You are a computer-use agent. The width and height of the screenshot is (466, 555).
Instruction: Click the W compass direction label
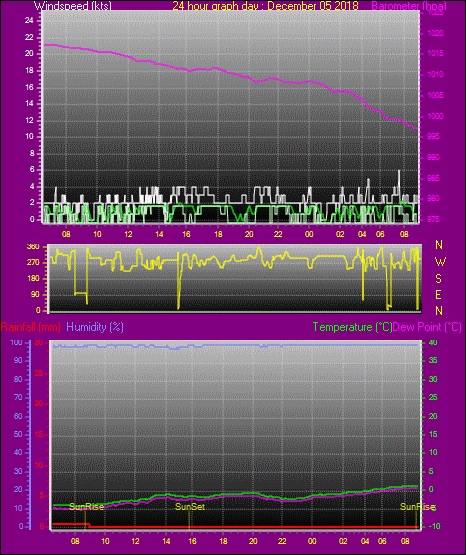point(440,262)
